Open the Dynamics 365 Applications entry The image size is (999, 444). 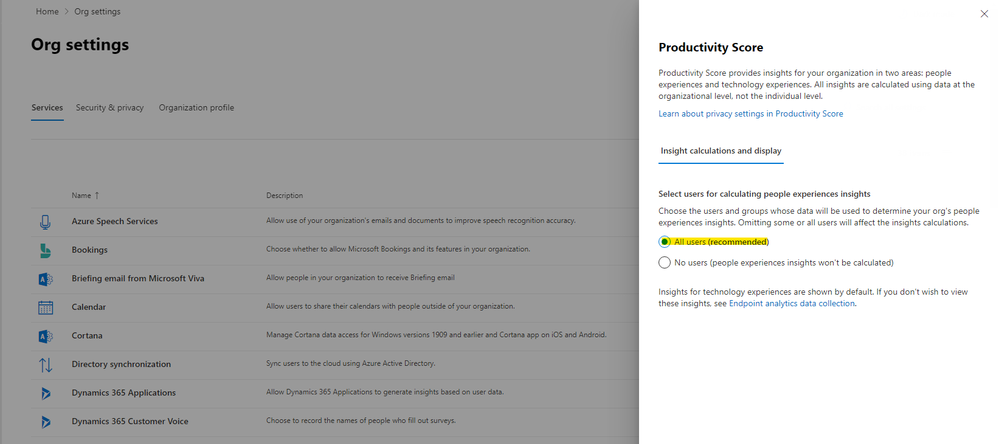click(124, 393)
